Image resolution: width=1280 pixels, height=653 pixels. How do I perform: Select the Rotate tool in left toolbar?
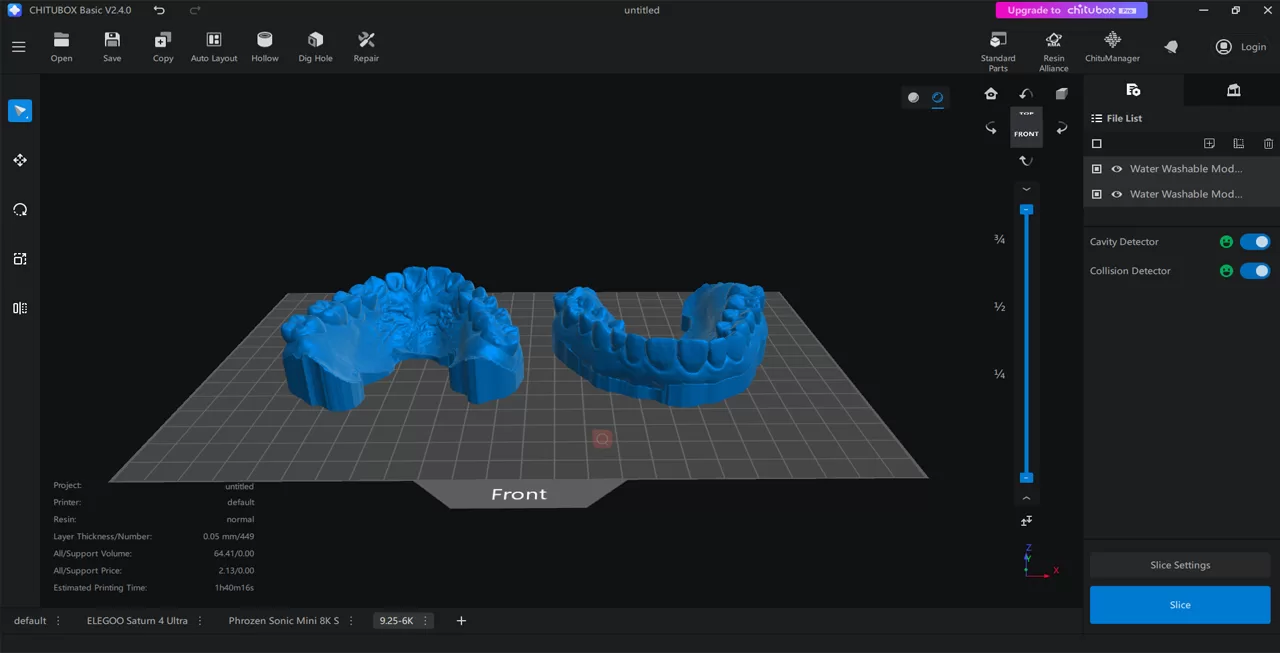tap(20, 209)
